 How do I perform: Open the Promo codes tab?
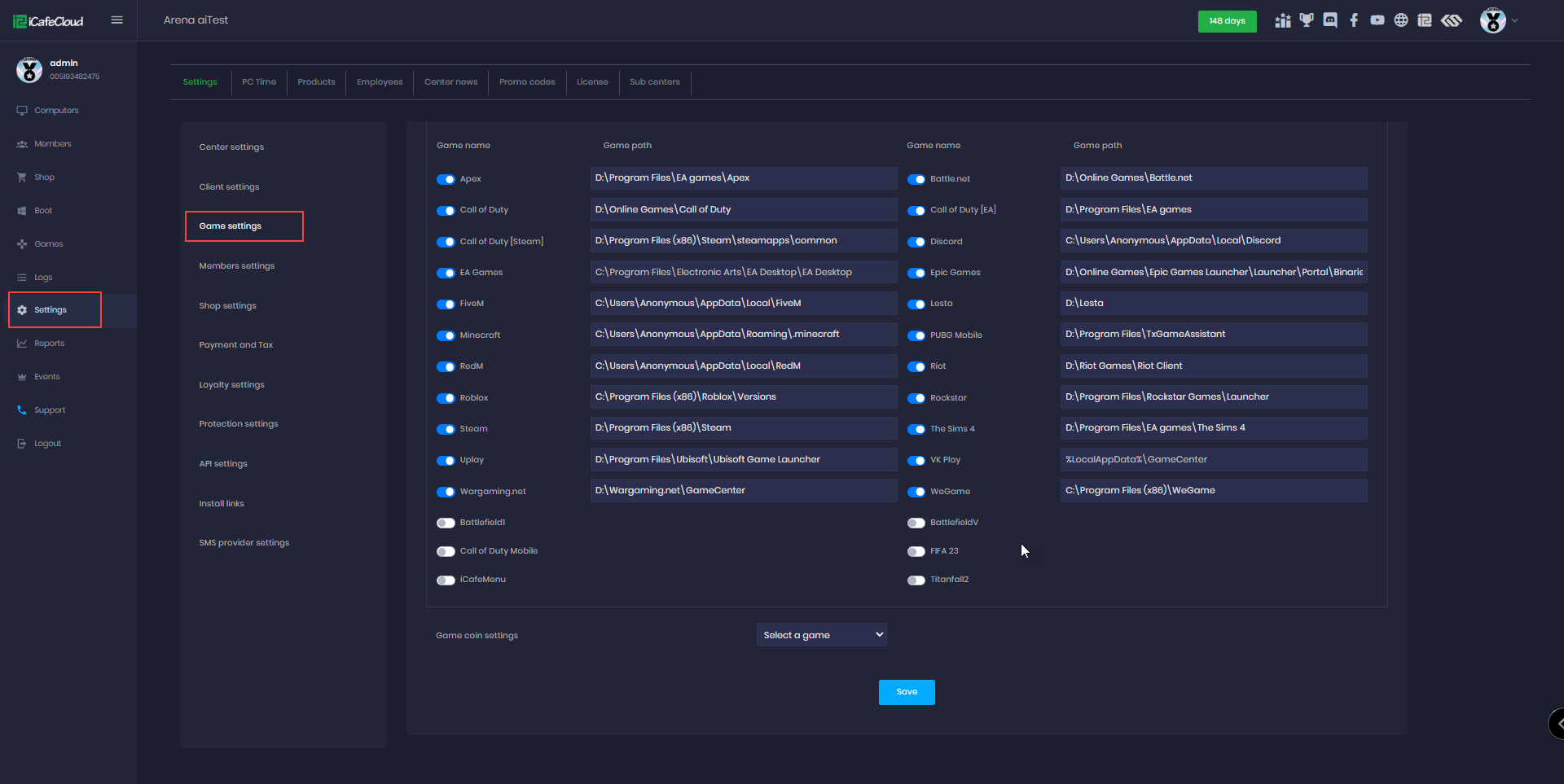pyautogui.click(x=527, y=82)
